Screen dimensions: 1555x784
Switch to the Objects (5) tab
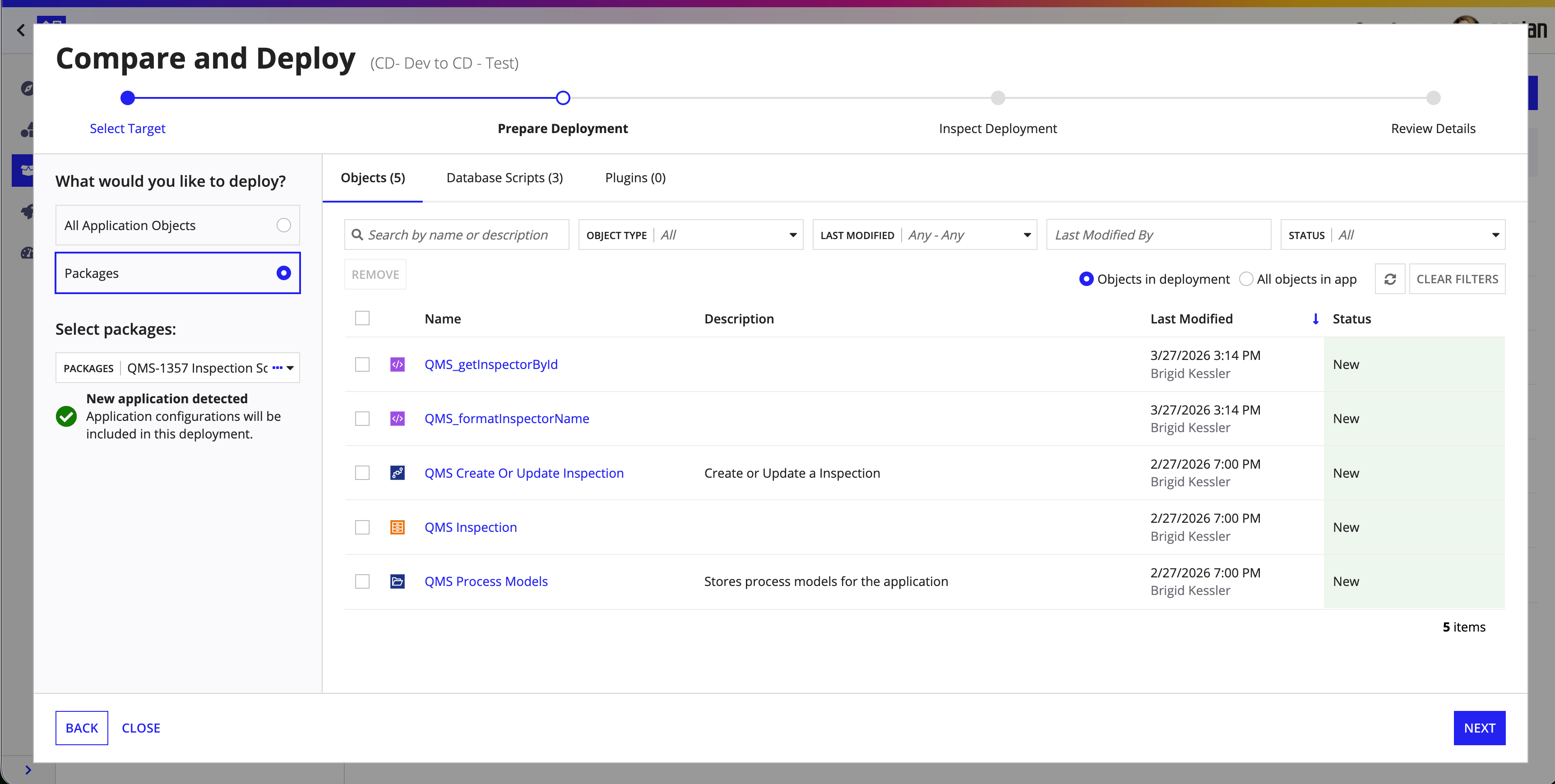click(x=372, y=178)
